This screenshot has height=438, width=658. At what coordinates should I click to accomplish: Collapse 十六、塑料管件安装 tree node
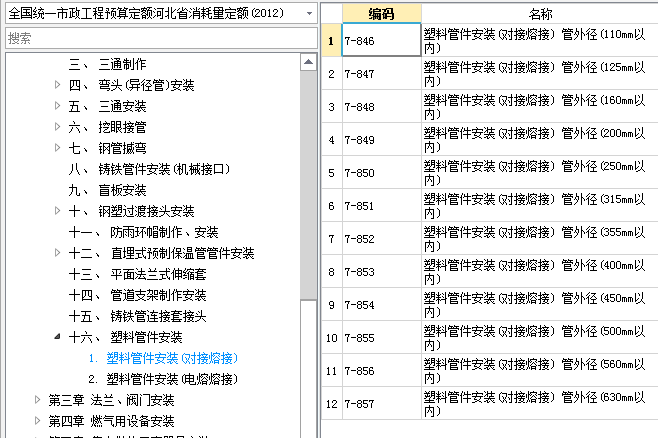[57, 336]
